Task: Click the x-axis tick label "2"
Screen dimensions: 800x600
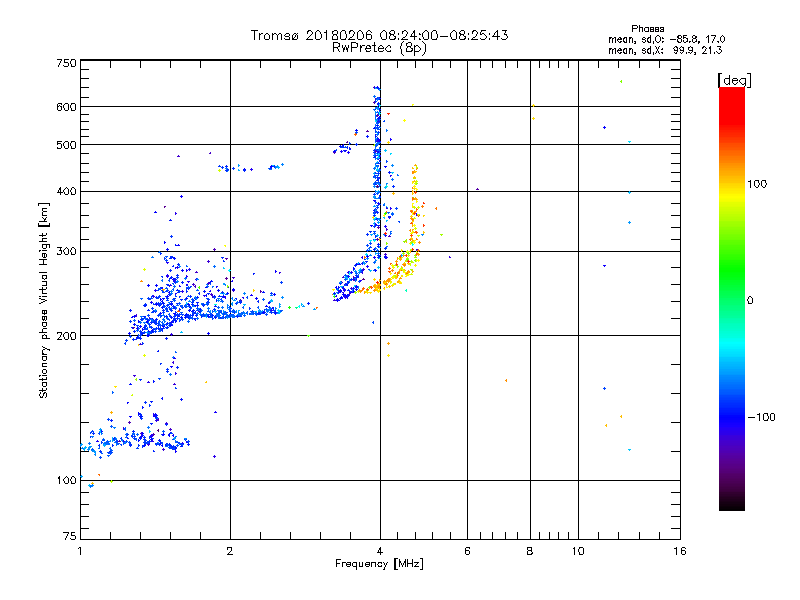Action: click(230, 551)
